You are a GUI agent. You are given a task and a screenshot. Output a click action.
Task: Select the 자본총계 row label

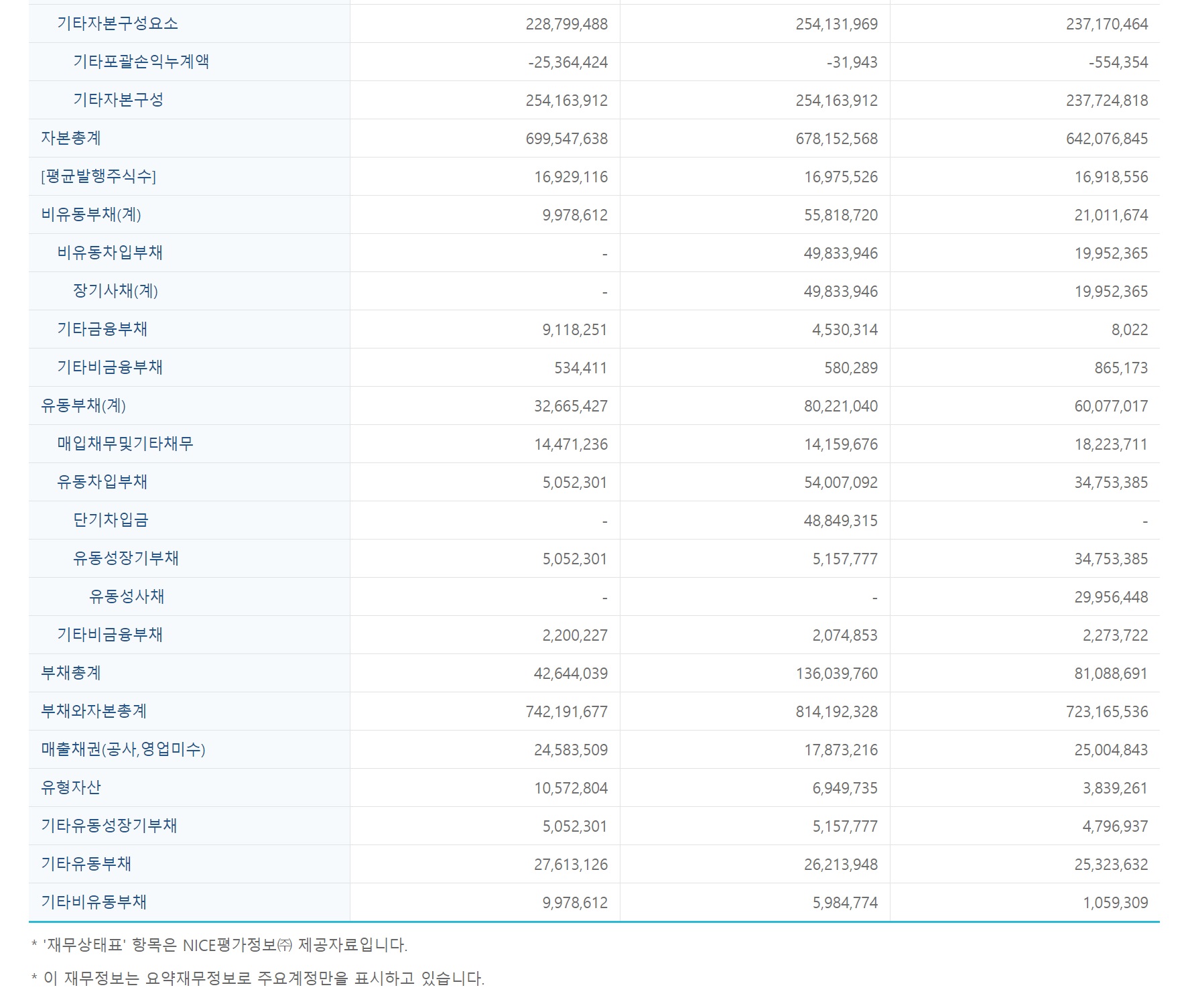(x=71, y=138)
